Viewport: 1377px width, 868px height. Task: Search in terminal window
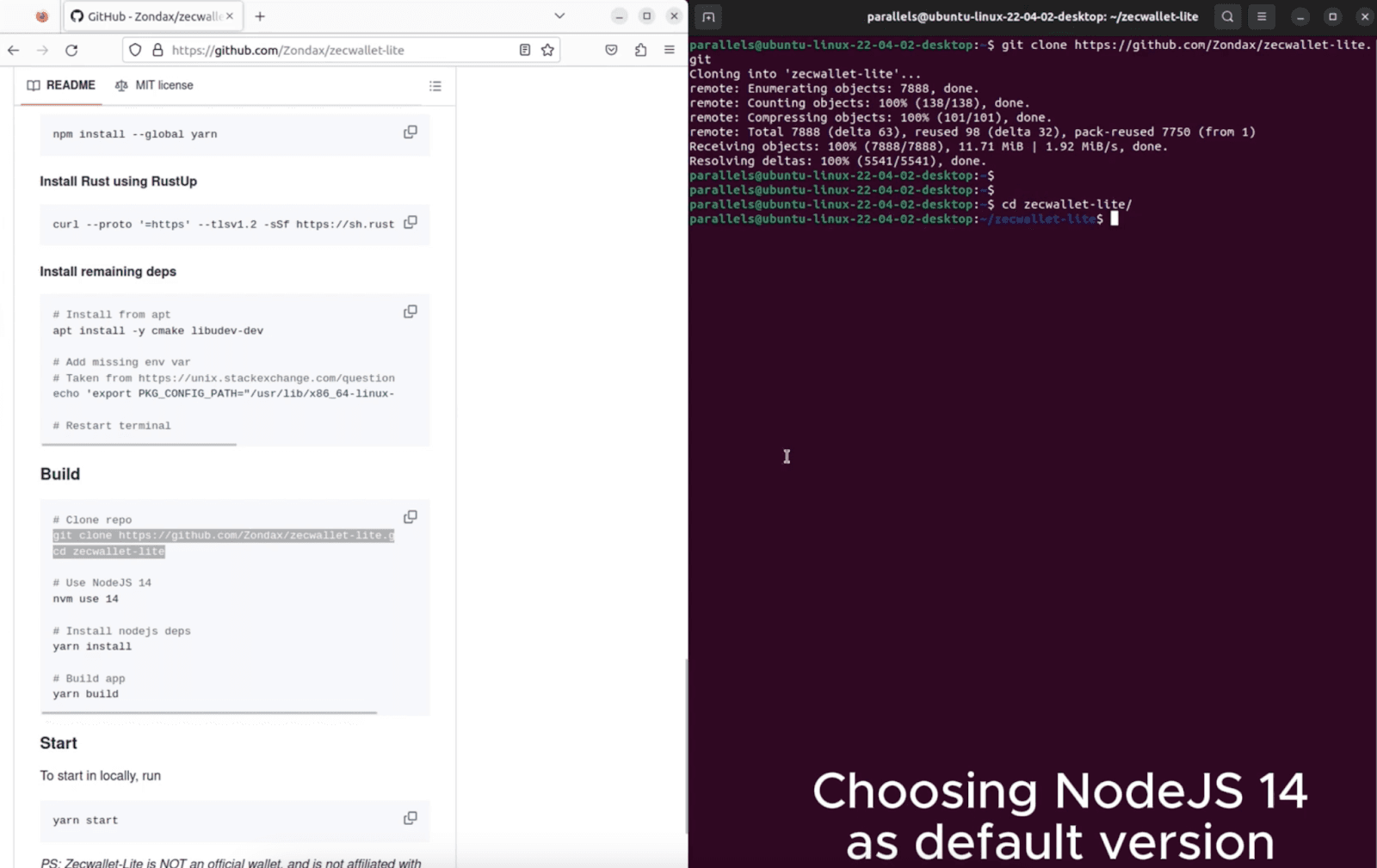pyautogui.click(x=1228, y=16)
